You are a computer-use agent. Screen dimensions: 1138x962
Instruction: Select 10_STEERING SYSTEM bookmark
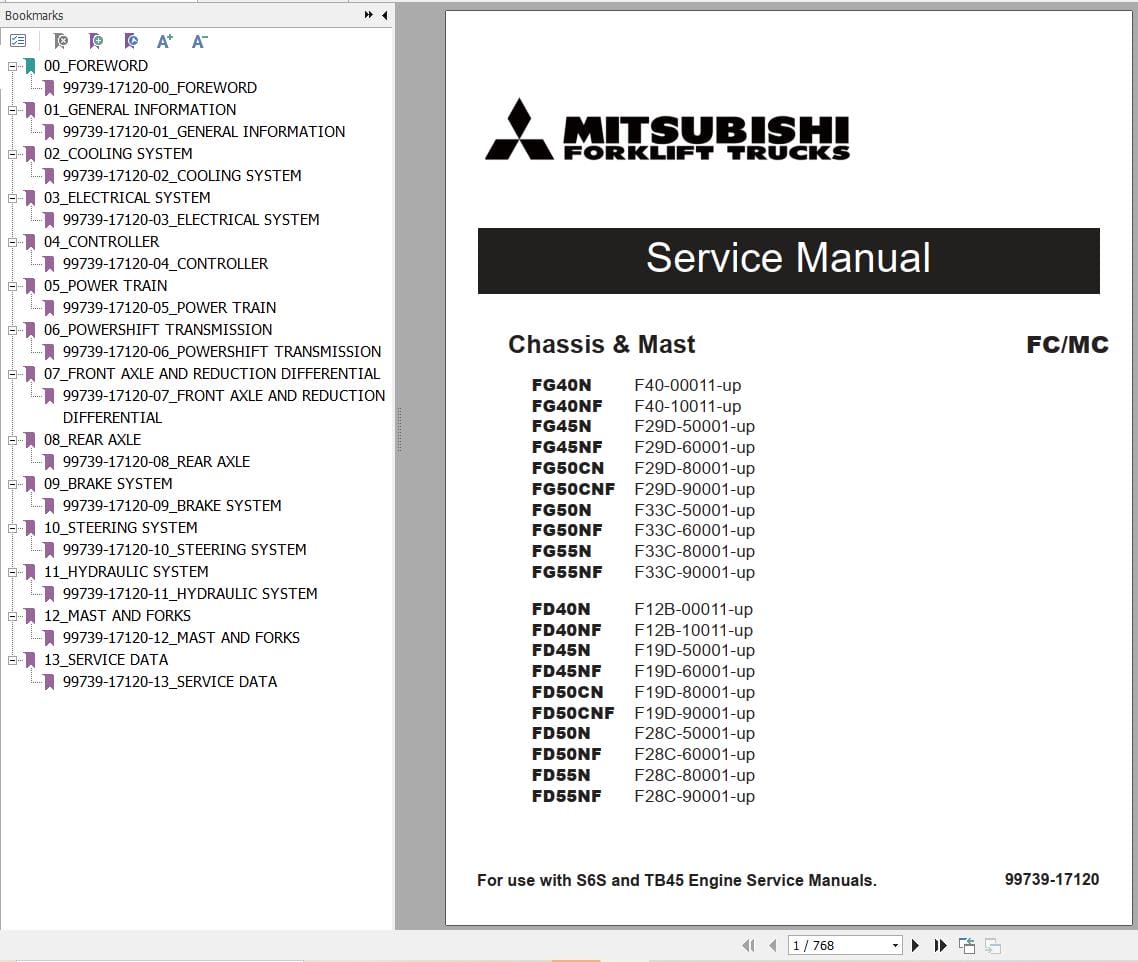[120, 528]
